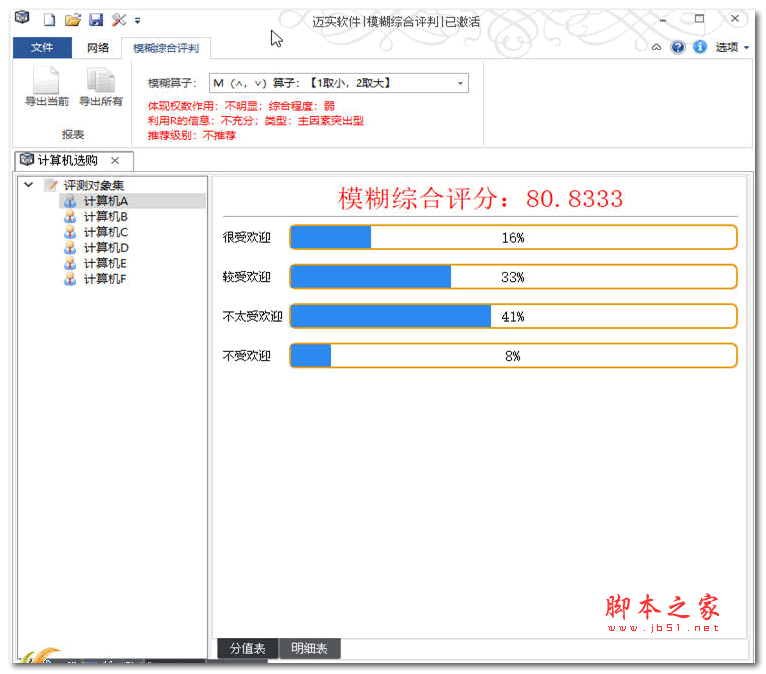Open the 文件 file menu tab

[42, 48]
